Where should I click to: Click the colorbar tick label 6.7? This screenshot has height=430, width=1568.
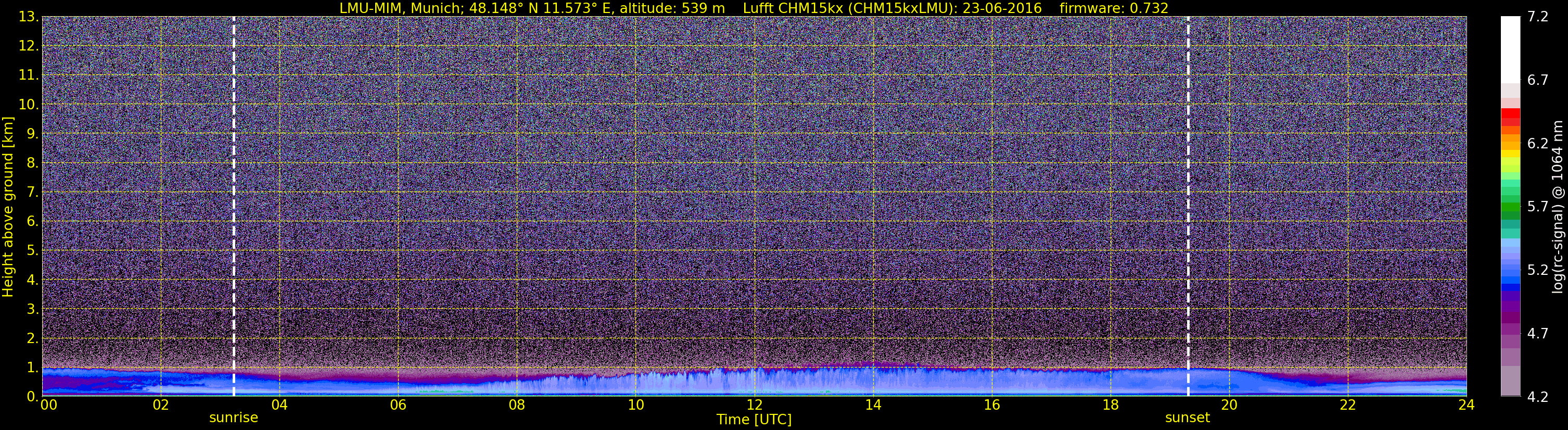point(1538,80)
